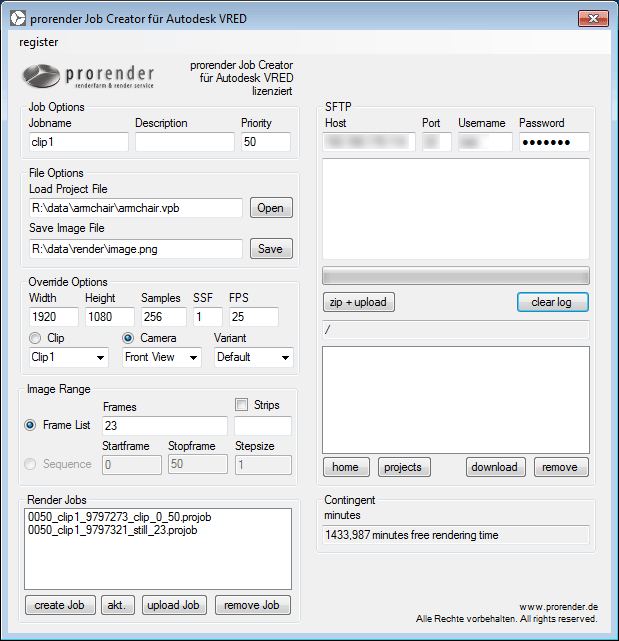Click the remove Job button
The width and height of the screenshot is (619, 641).
253,605
